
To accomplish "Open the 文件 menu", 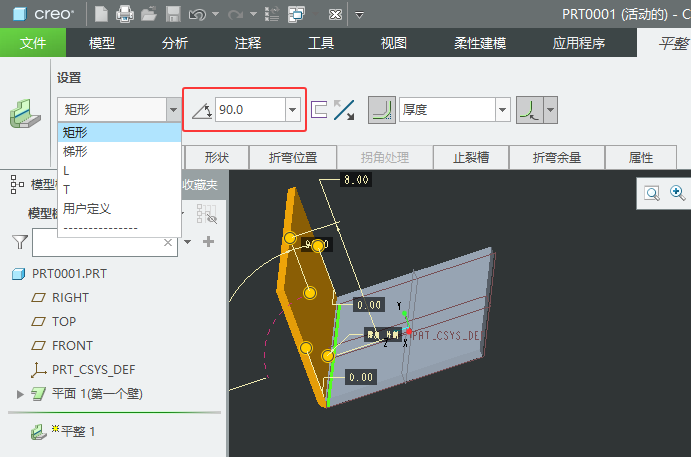I will [33, 43].
